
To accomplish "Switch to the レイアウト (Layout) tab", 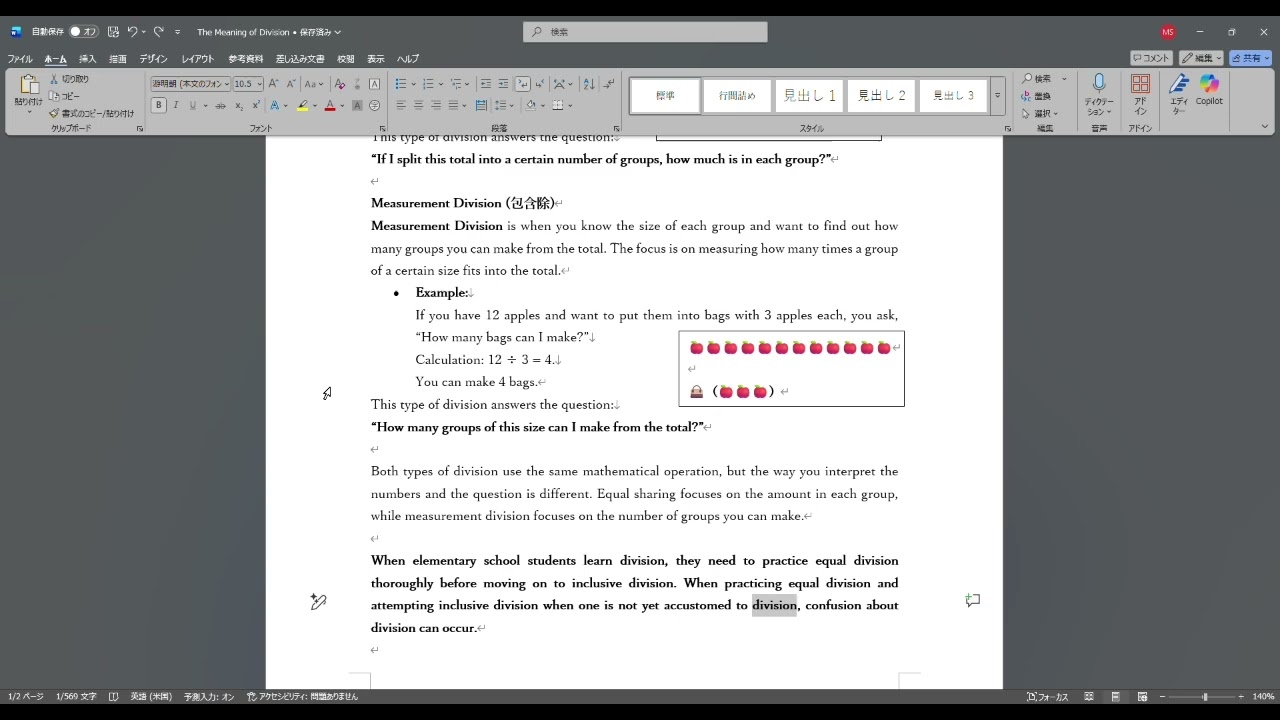I will (198, 59).
